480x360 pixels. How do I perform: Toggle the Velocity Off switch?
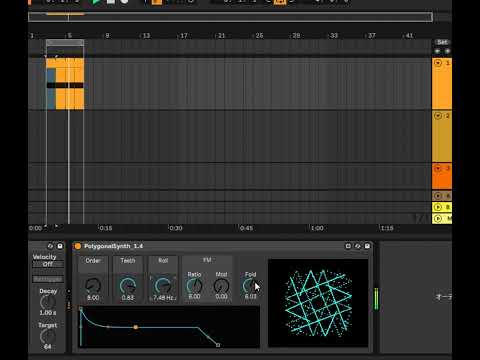coord(48,264)
